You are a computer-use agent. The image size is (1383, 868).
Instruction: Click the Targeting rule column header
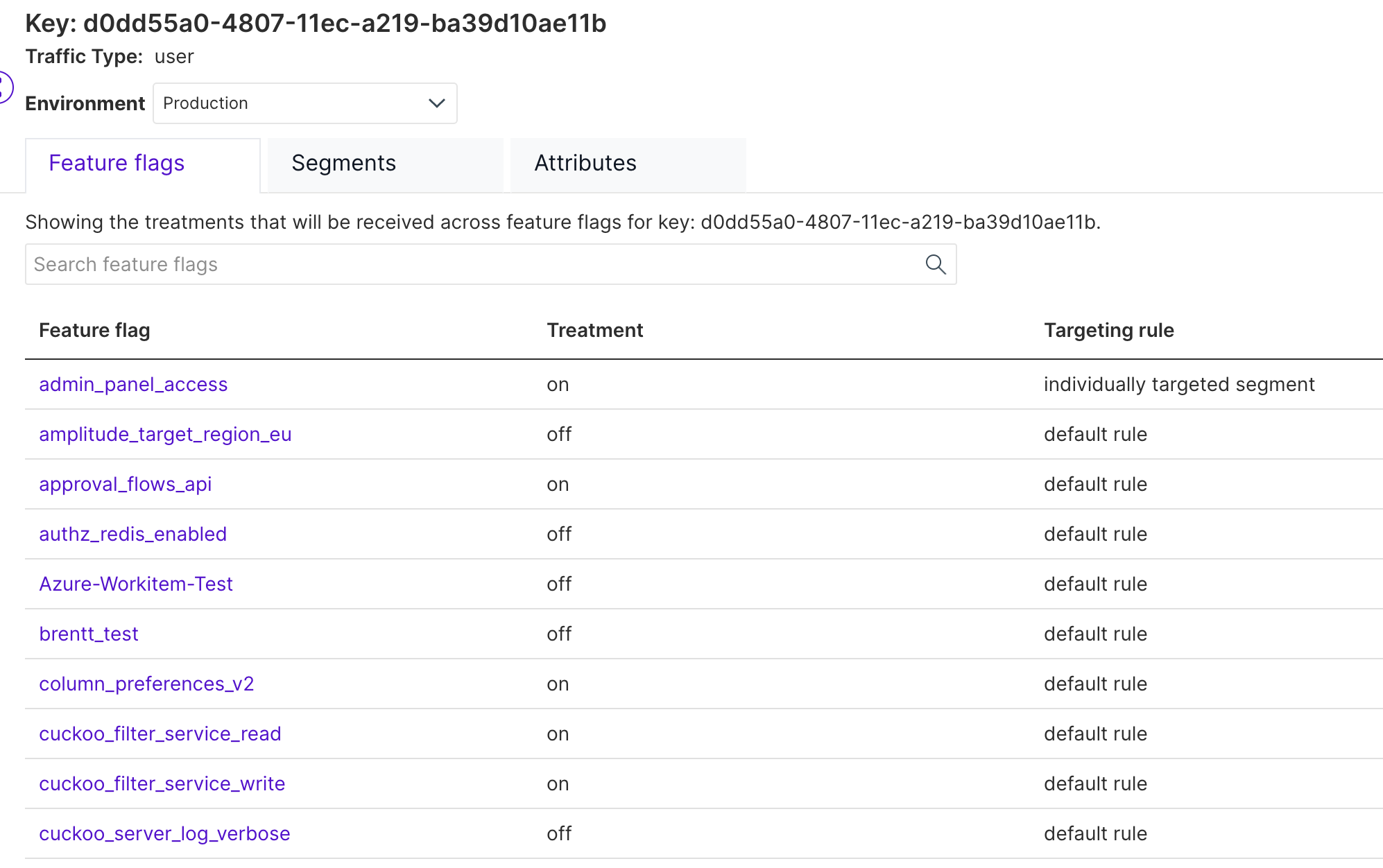pyautogui.click(x=1108, y=330)
